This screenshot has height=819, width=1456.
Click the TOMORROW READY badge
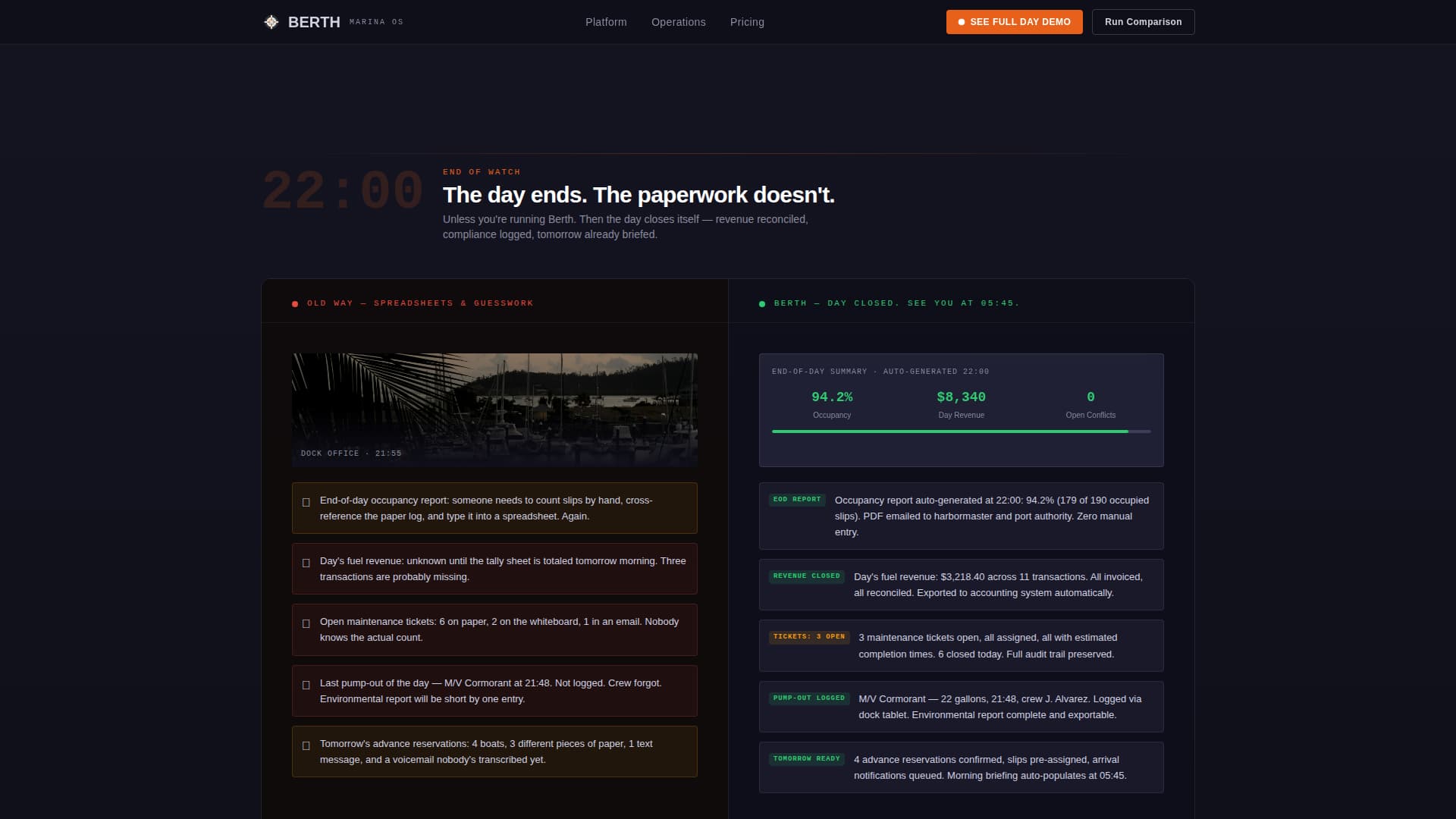(807, 758)
